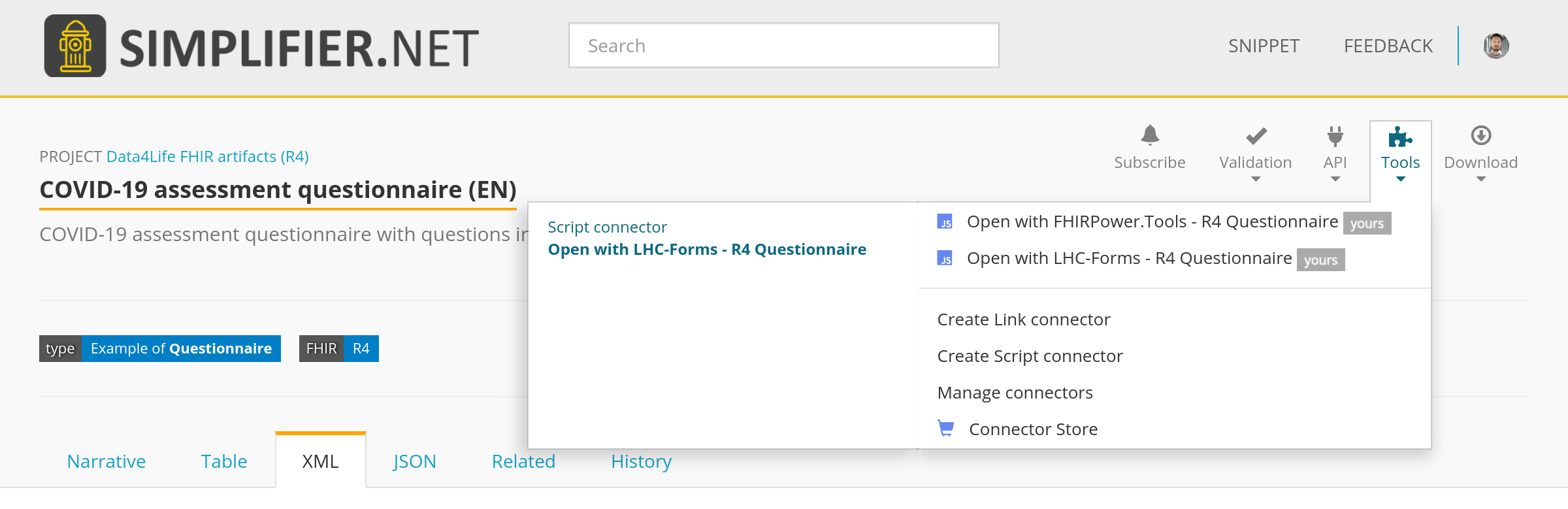Click the yours badge on FHIRPower.Tools row

click(x=1367, y=223)
